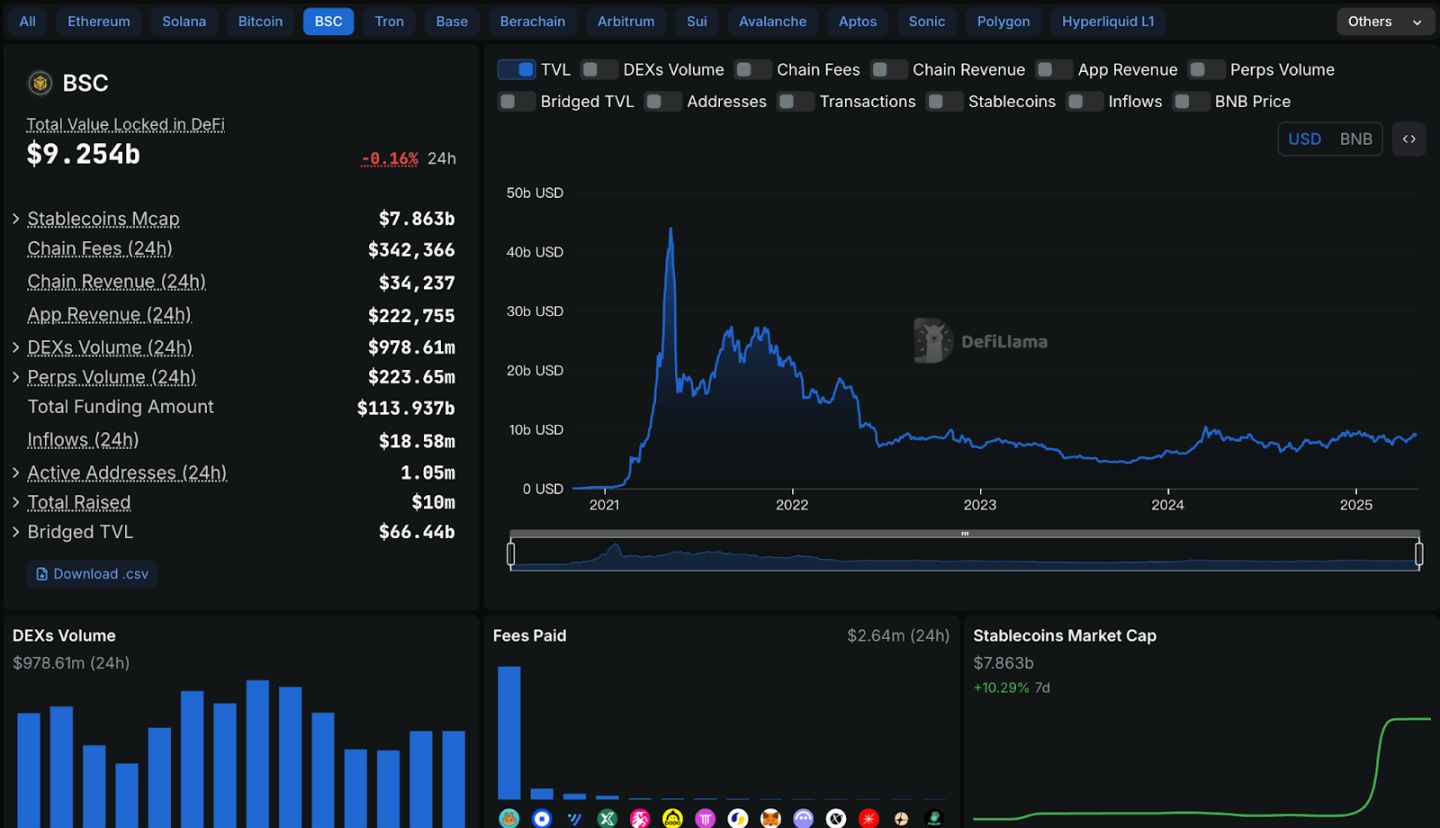
Task: Click the PancakeSwap bunny icon in Fees Paid
Action: pos(509,818)
